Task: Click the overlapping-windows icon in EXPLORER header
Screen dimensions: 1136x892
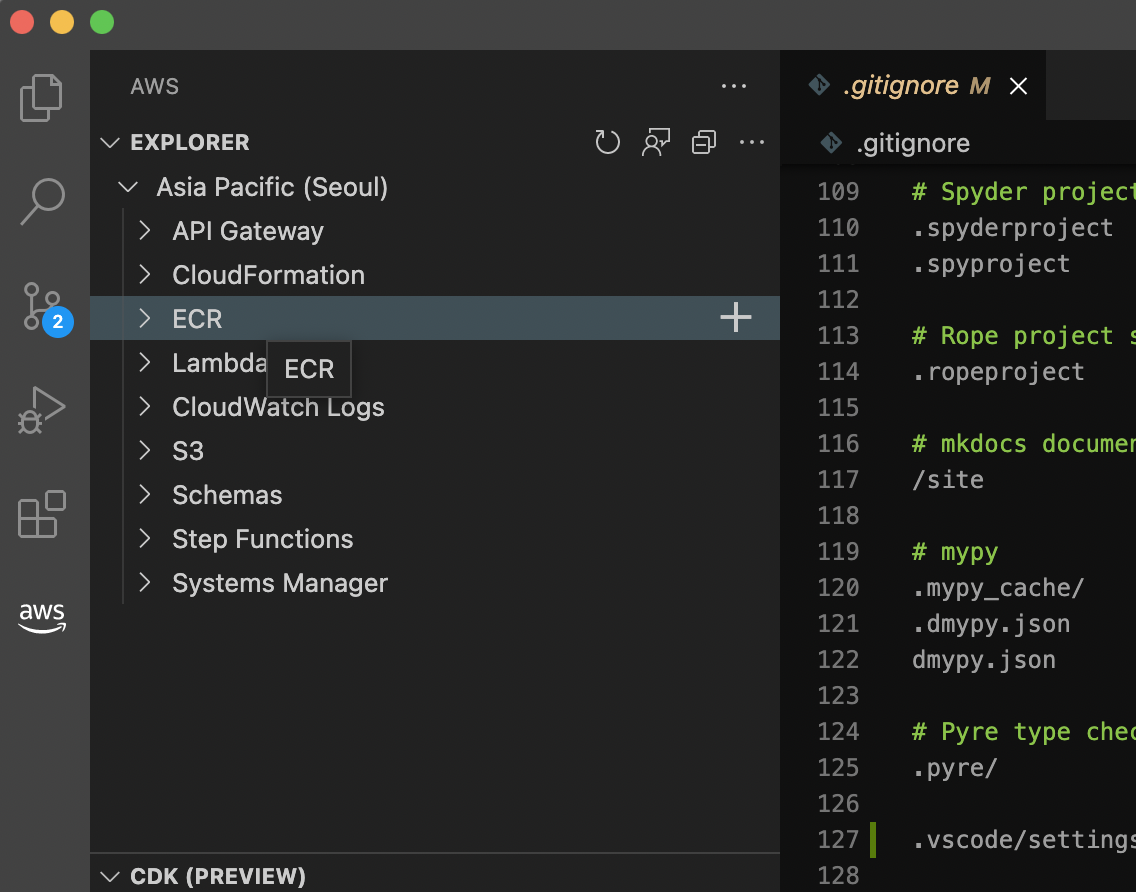Action: (x=703, y=142)
